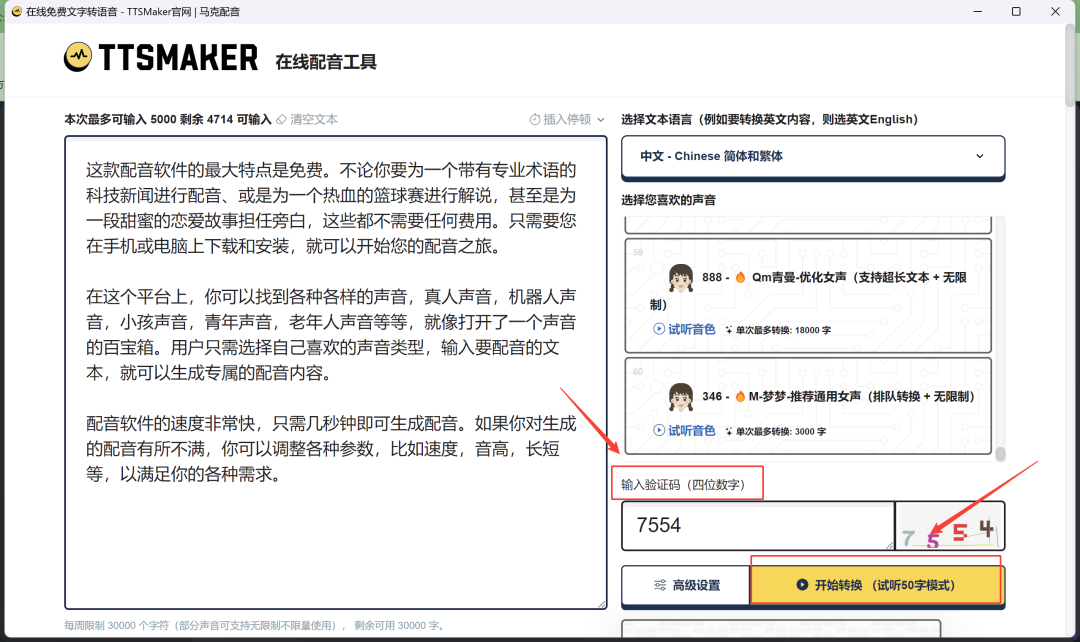Click the 单次最多转换: 18000 字 text
Image resolution: width=1080 pixels, height=642 pixels.
[x=783, y=330]
